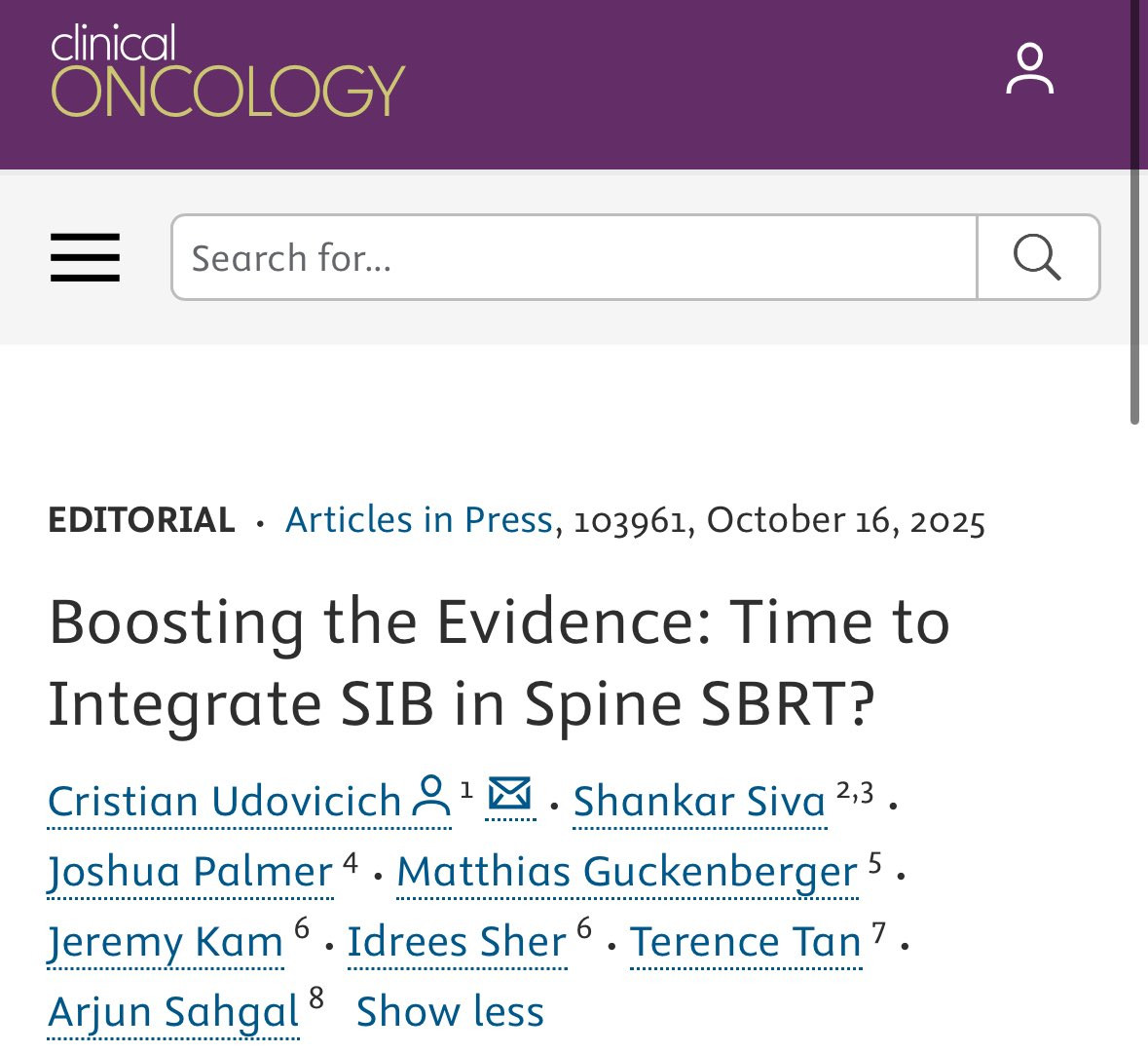Open author Arjun Sahgal details
This screenshot has height=1053, width=1148.
[173, 1012]
